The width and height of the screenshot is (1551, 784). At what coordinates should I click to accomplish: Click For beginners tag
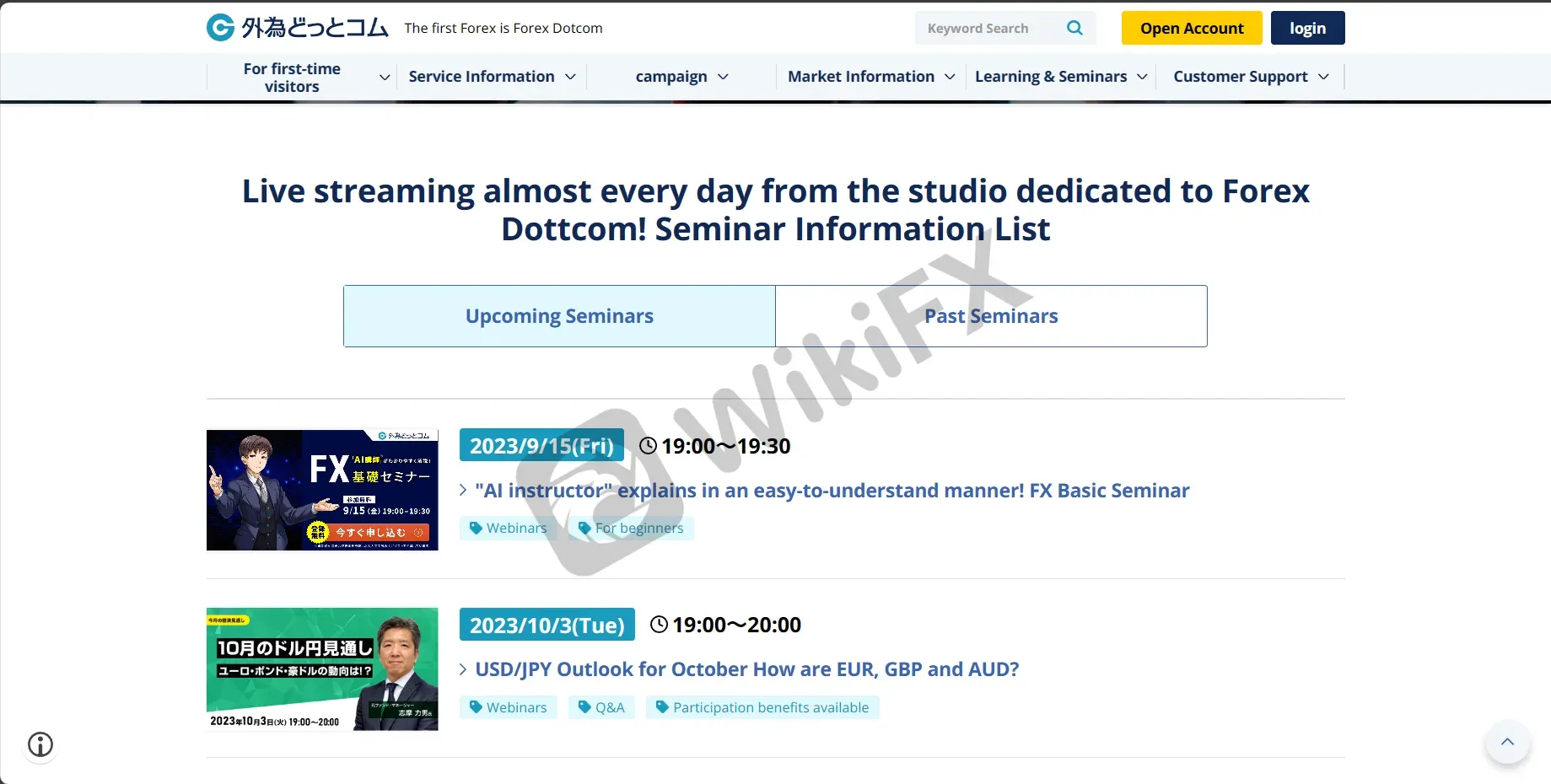pyautogui.click(x=631, y=528)
